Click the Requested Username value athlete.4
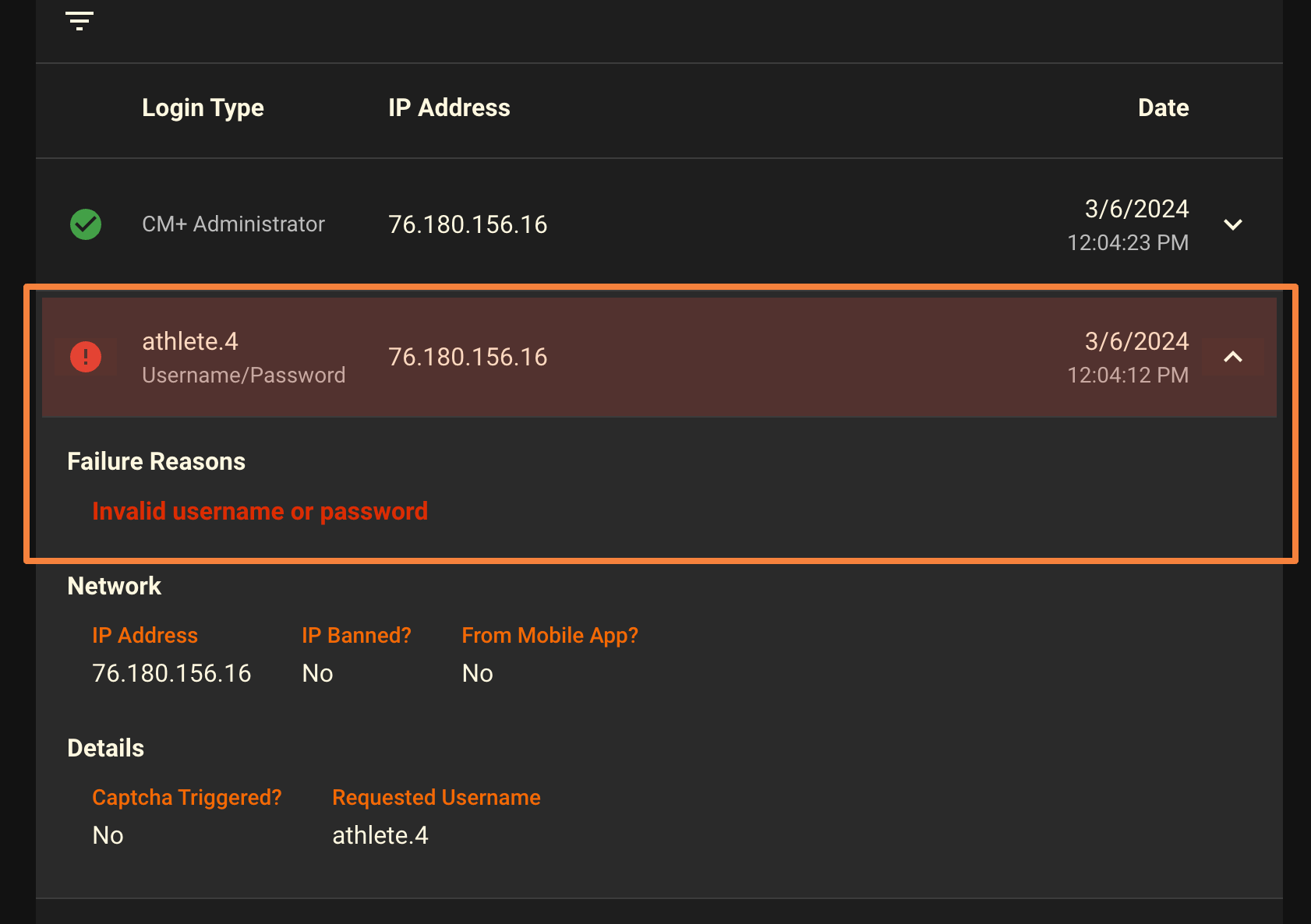The image size is (1311, 924). pyautogui.click(x=380, y=834)
